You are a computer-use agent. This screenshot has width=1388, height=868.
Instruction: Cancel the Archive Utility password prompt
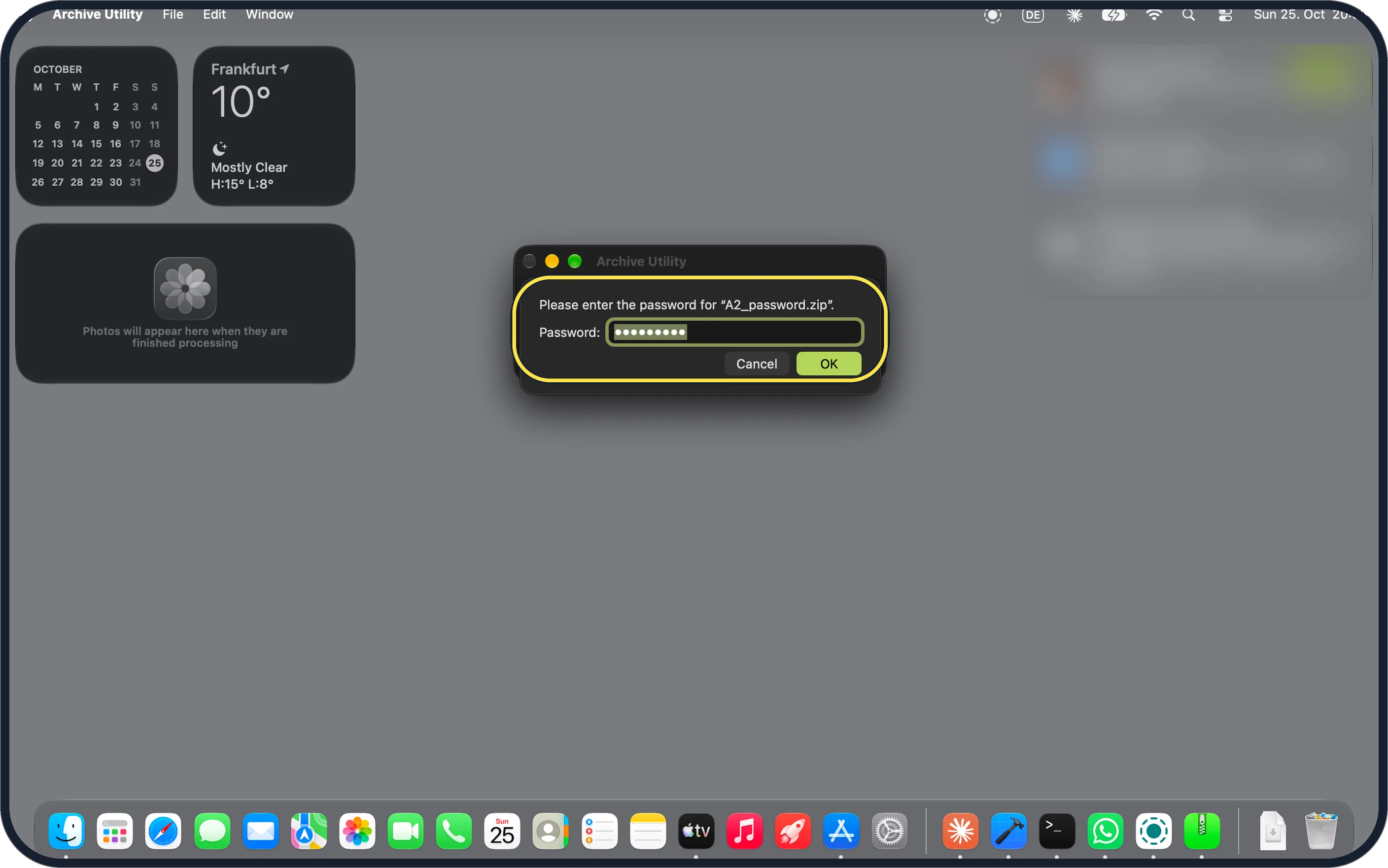[x=756, y=364]
